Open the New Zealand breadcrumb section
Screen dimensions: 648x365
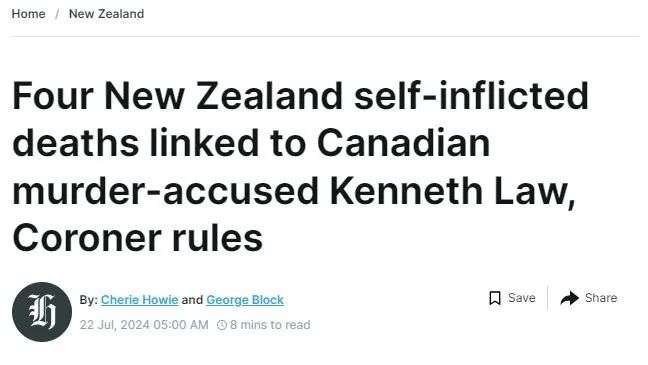pos(106,14)
